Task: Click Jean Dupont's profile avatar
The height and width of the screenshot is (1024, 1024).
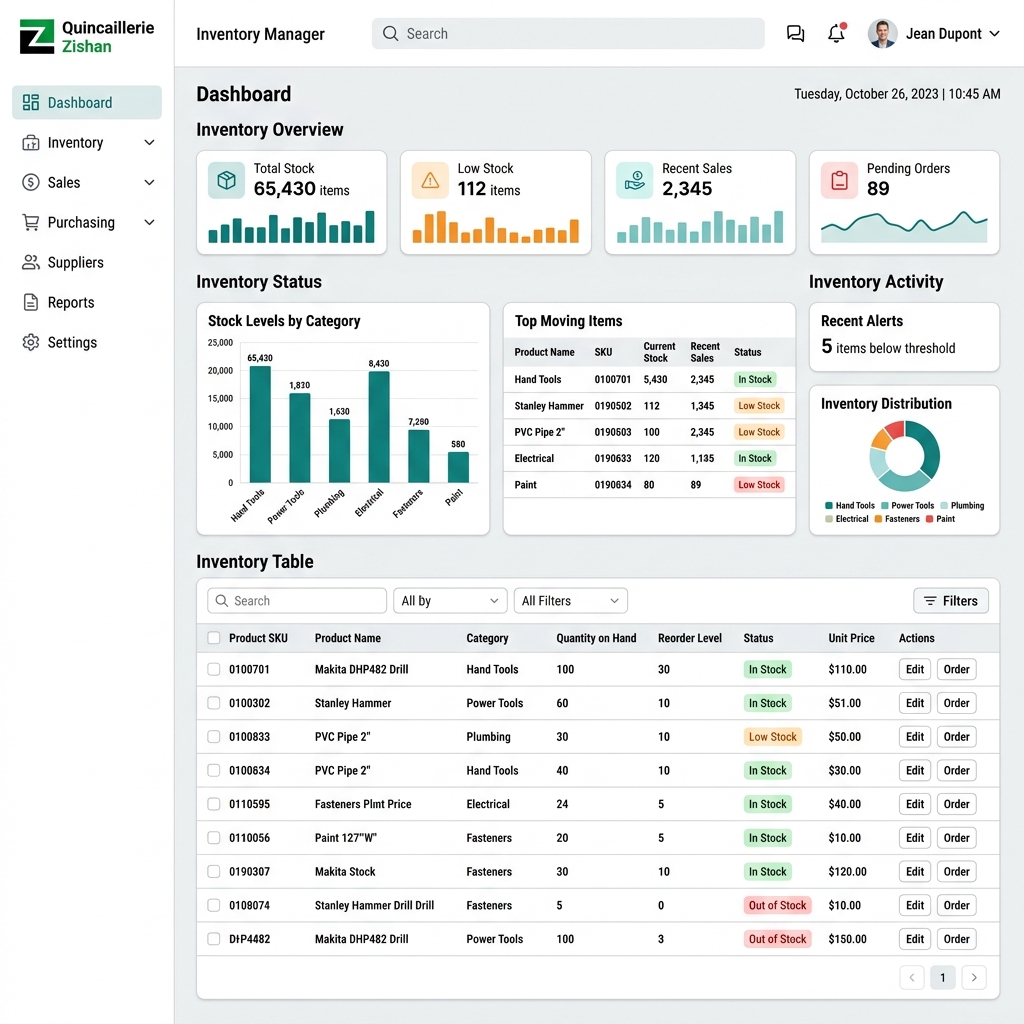Action: click(882, 33)
